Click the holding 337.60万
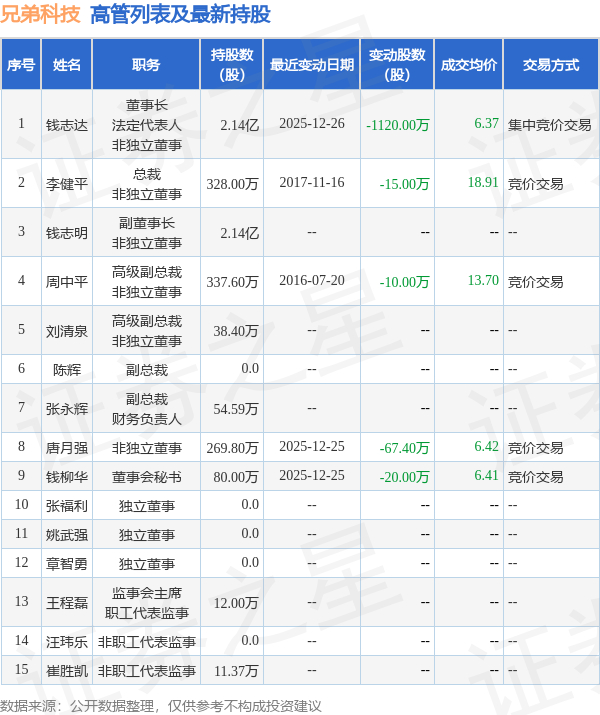Viewport: 600px width, 715px height. click(x=233, y=282)
